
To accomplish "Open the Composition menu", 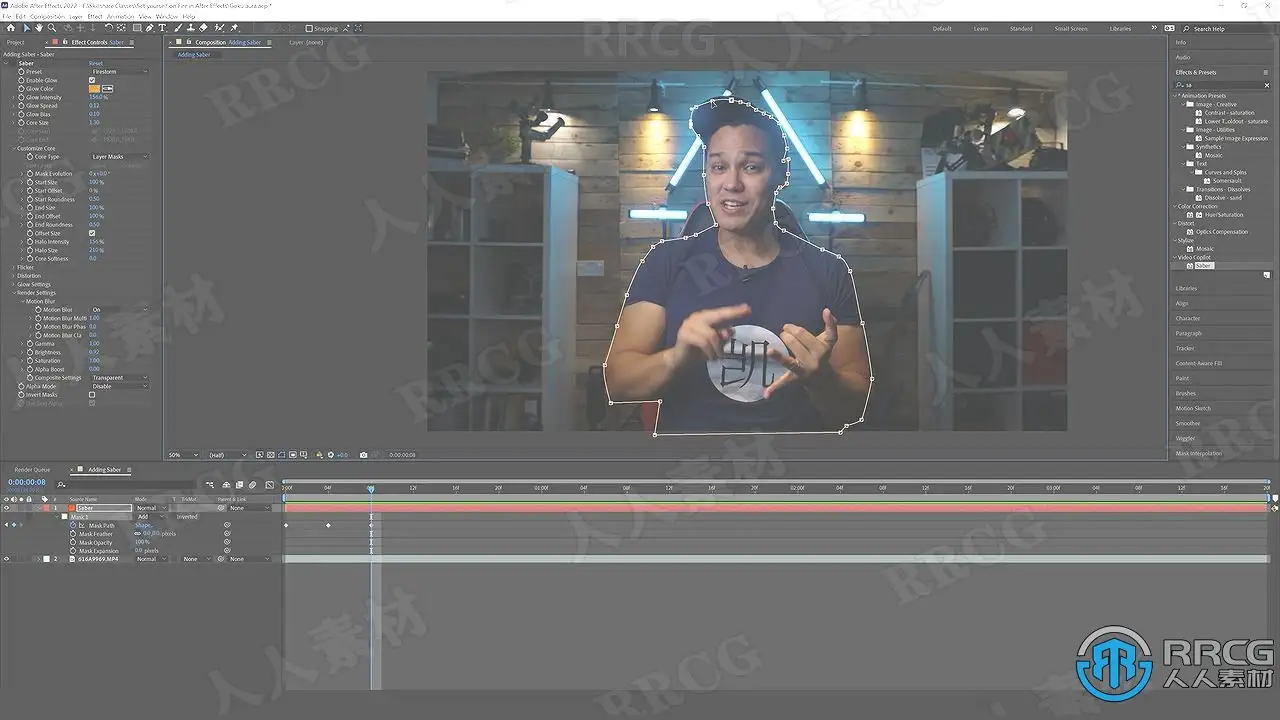I will [47, 17].
